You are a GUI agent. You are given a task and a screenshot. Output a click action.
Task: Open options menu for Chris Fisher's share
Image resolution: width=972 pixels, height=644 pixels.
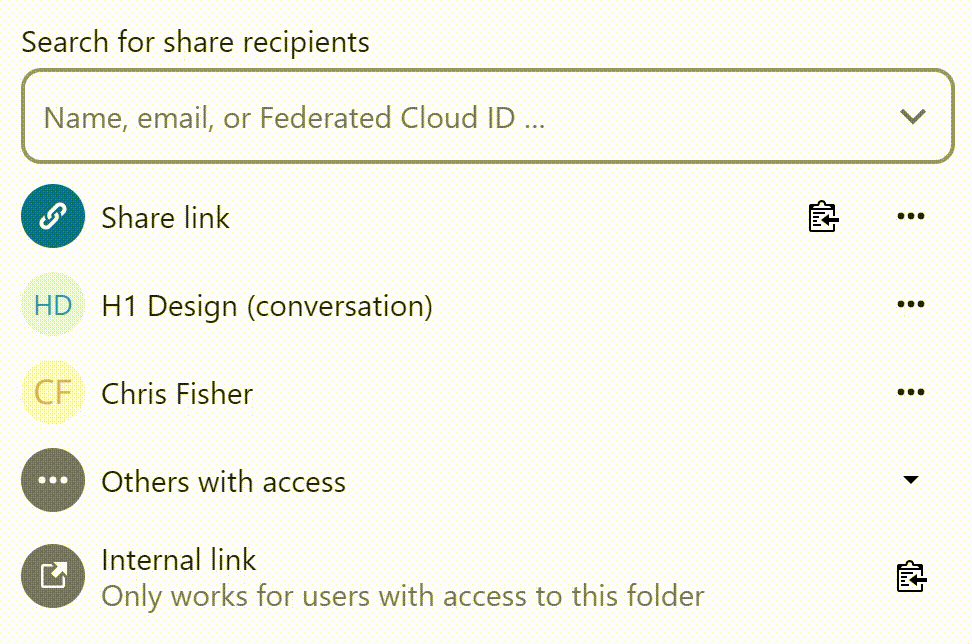[x=910, y=392]
